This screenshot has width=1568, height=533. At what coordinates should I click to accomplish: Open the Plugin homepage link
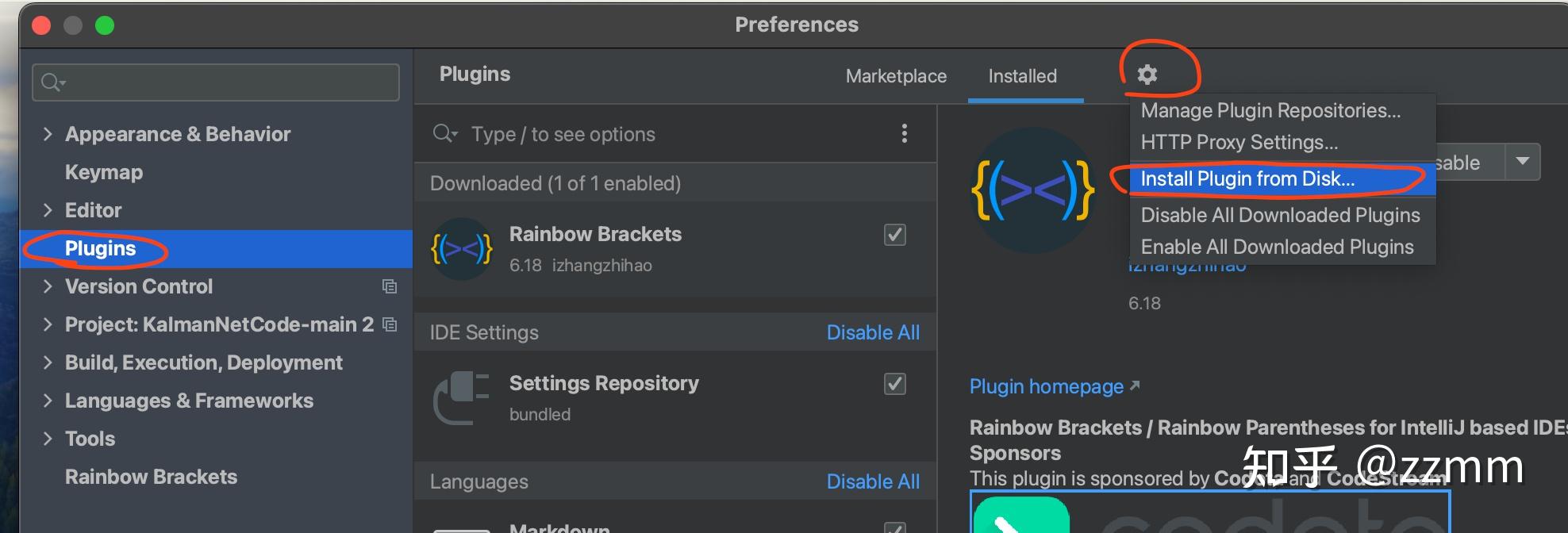click(1046, 386)
